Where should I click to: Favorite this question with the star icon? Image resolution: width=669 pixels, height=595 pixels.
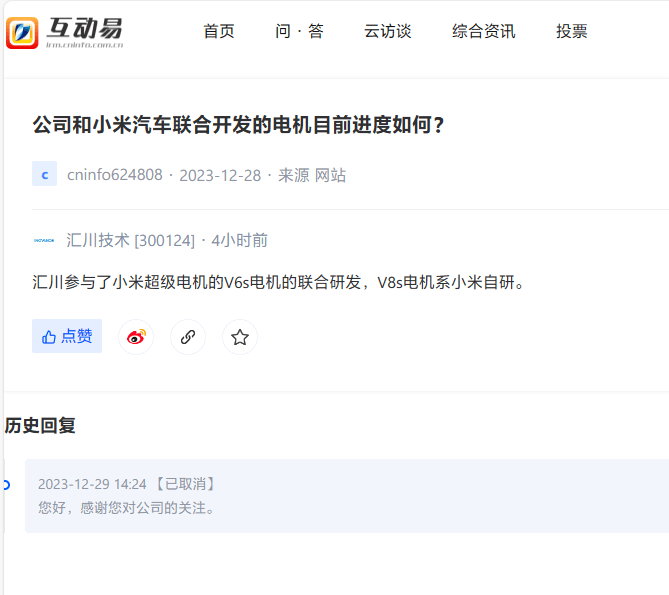tap(240, 337)
